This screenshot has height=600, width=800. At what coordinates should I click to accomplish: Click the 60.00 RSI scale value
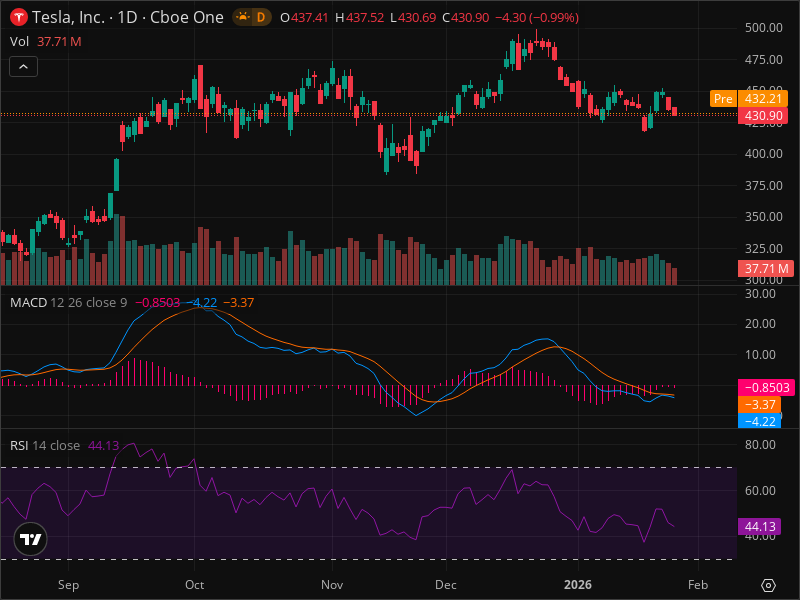(760, 491)
